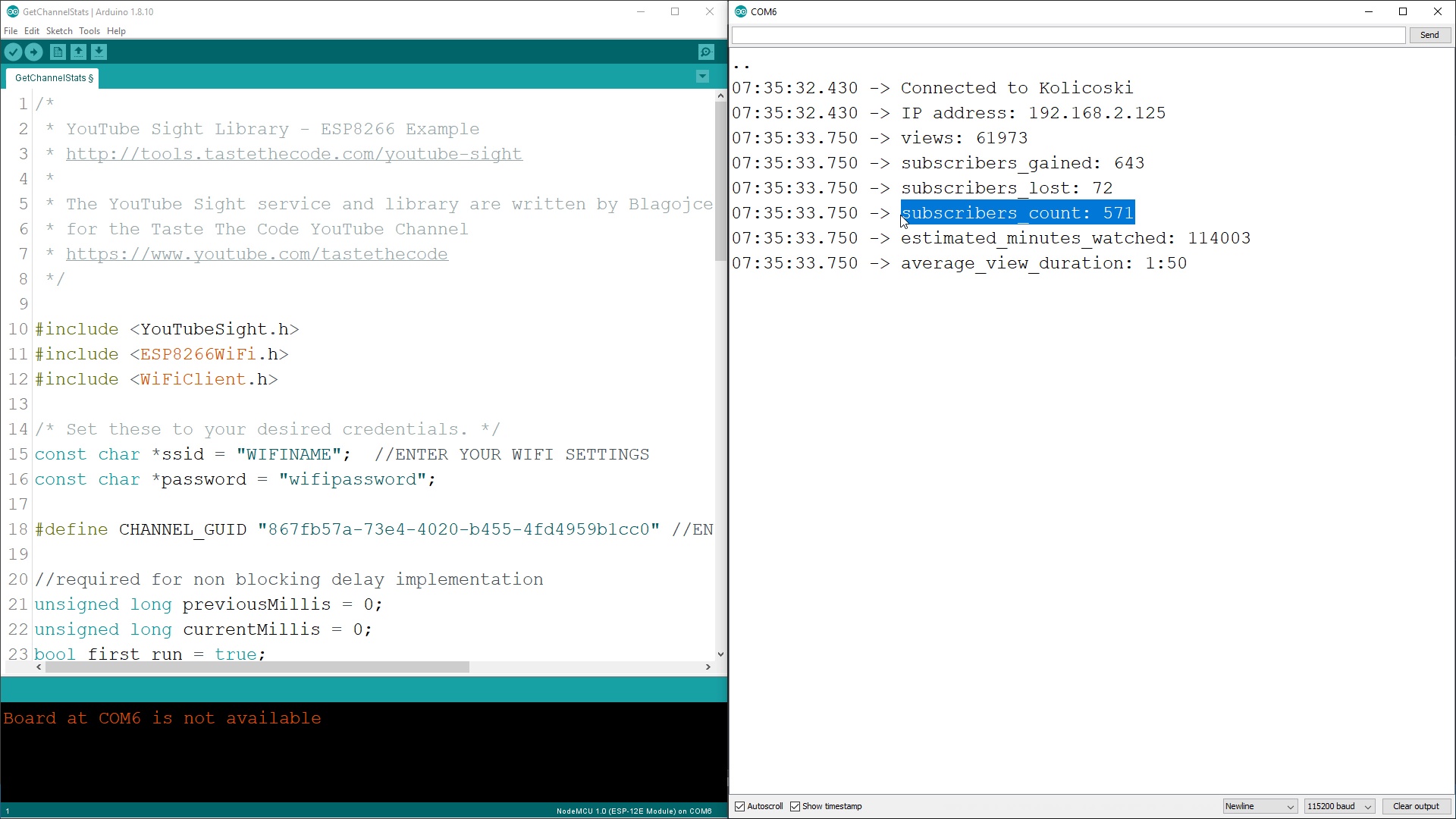Save the sketch with the Save icon

coord(99,52)
